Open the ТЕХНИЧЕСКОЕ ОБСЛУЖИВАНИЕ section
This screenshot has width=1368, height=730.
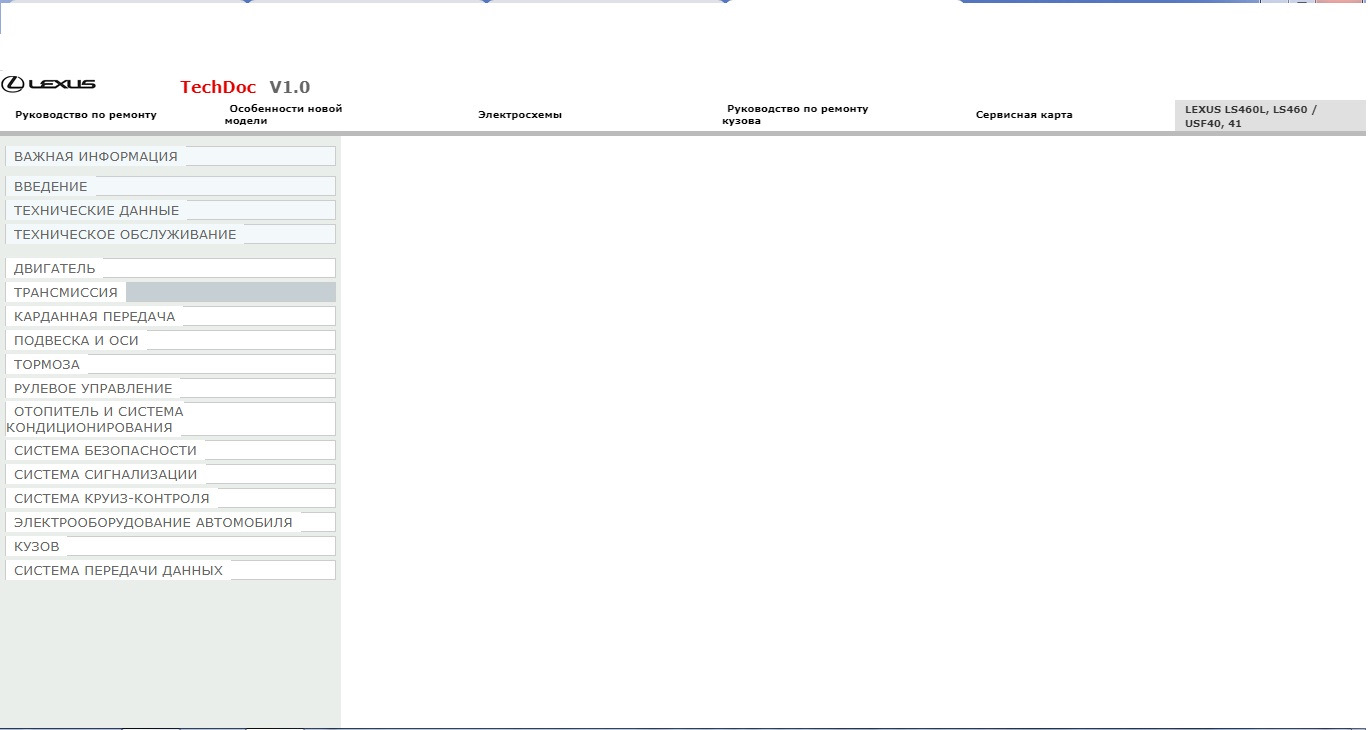[170, 234]
